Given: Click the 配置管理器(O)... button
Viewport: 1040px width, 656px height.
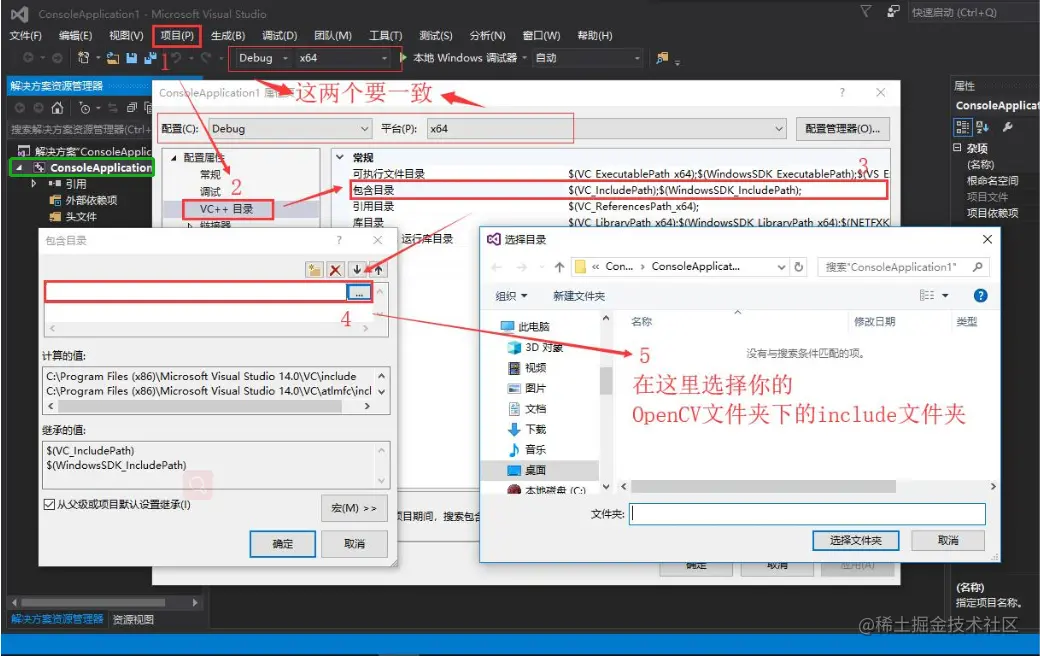Looking at the screenshot, I should (x=842, y=129).
